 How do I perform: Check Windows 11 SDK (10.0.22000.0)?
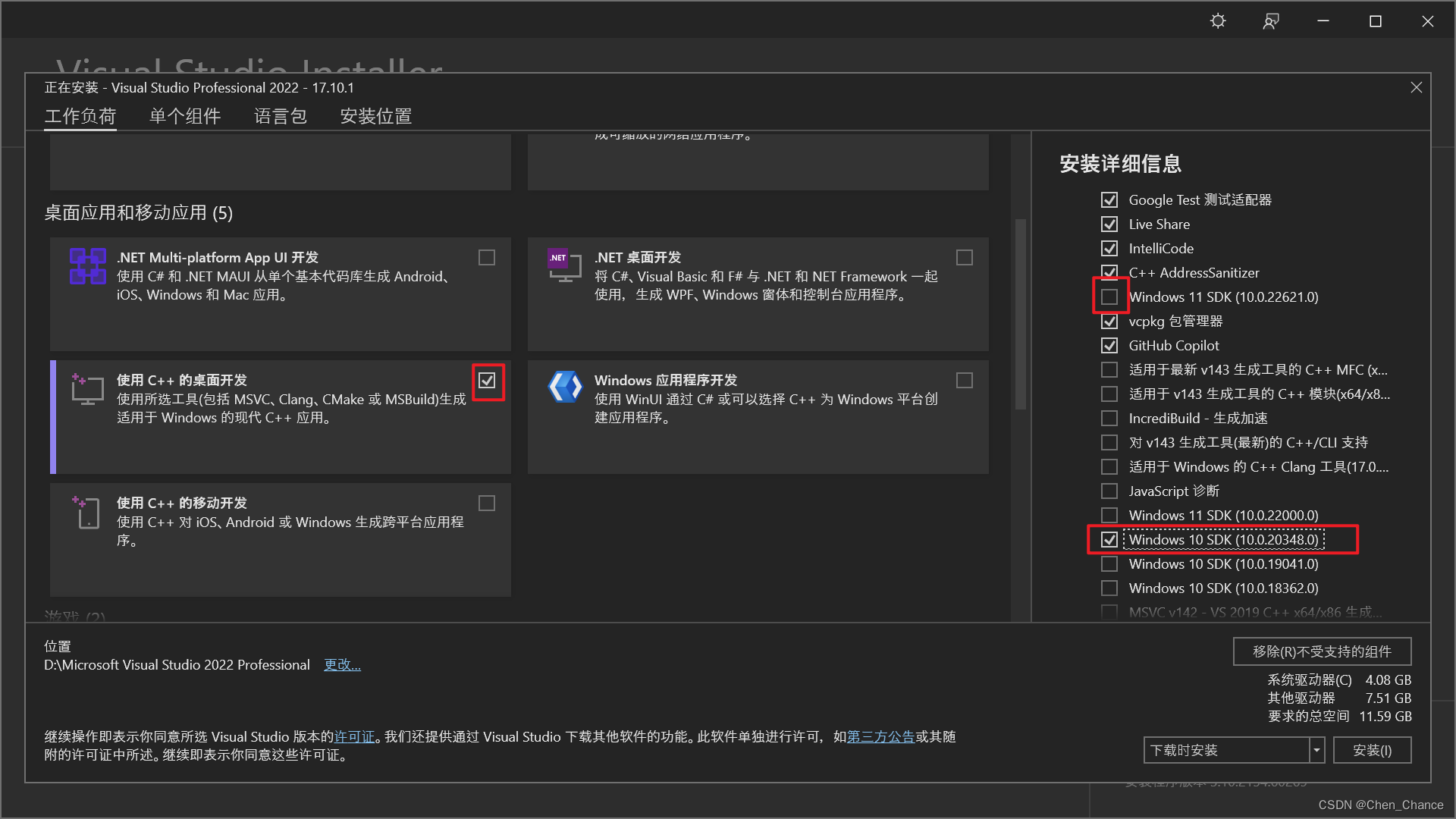pyautogui.click(x=1109, y=516)
